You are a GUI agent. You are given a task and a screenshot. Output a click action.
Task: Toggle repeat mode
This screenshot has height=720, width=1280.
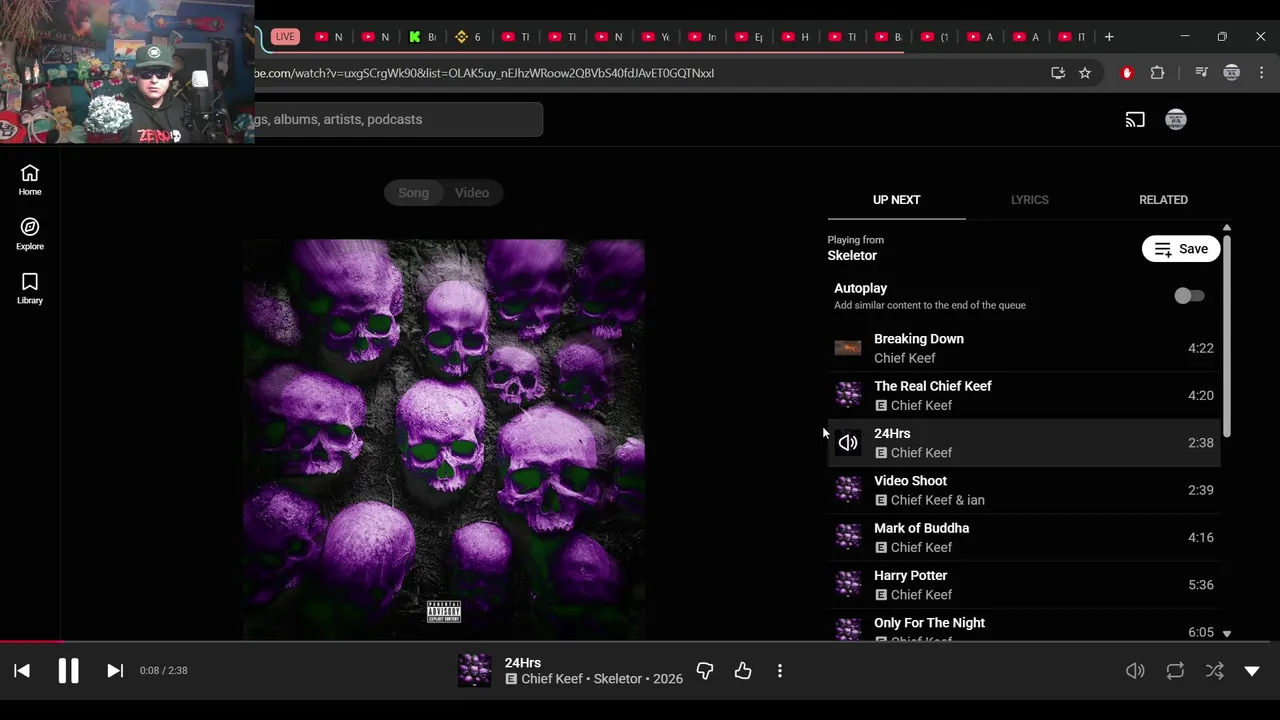coord(1175,671)
